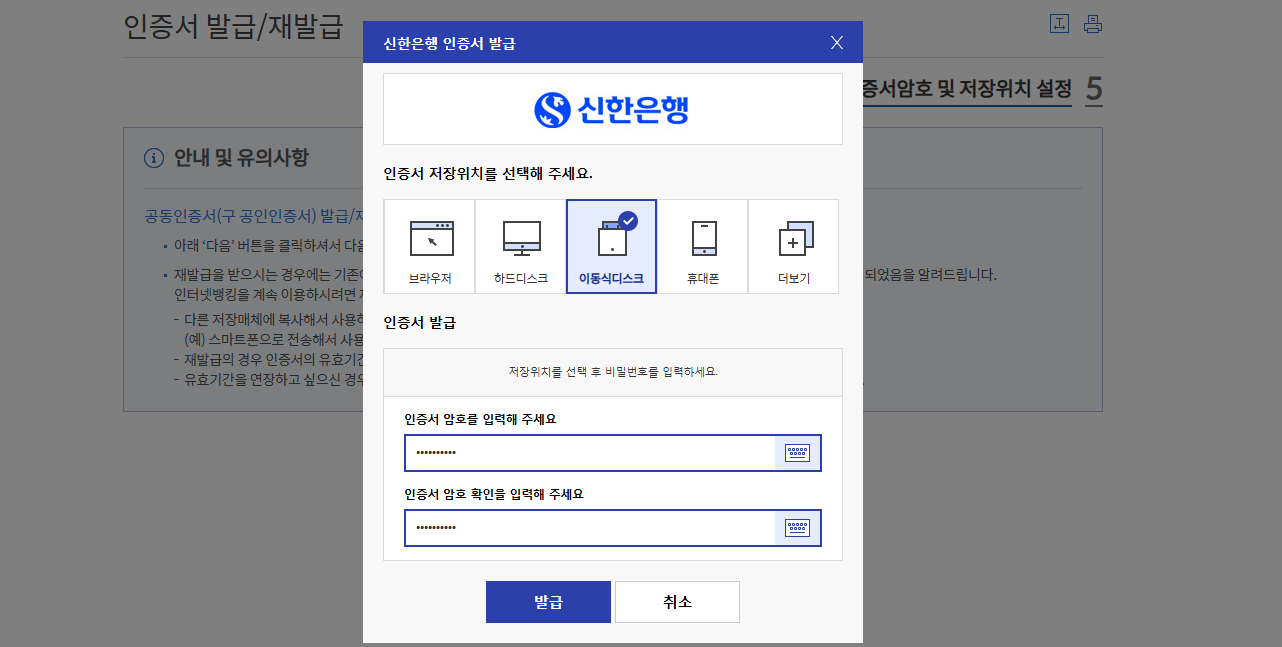
Task: Click the 안내 및 유의사항 heading
Action: (241, 158)
